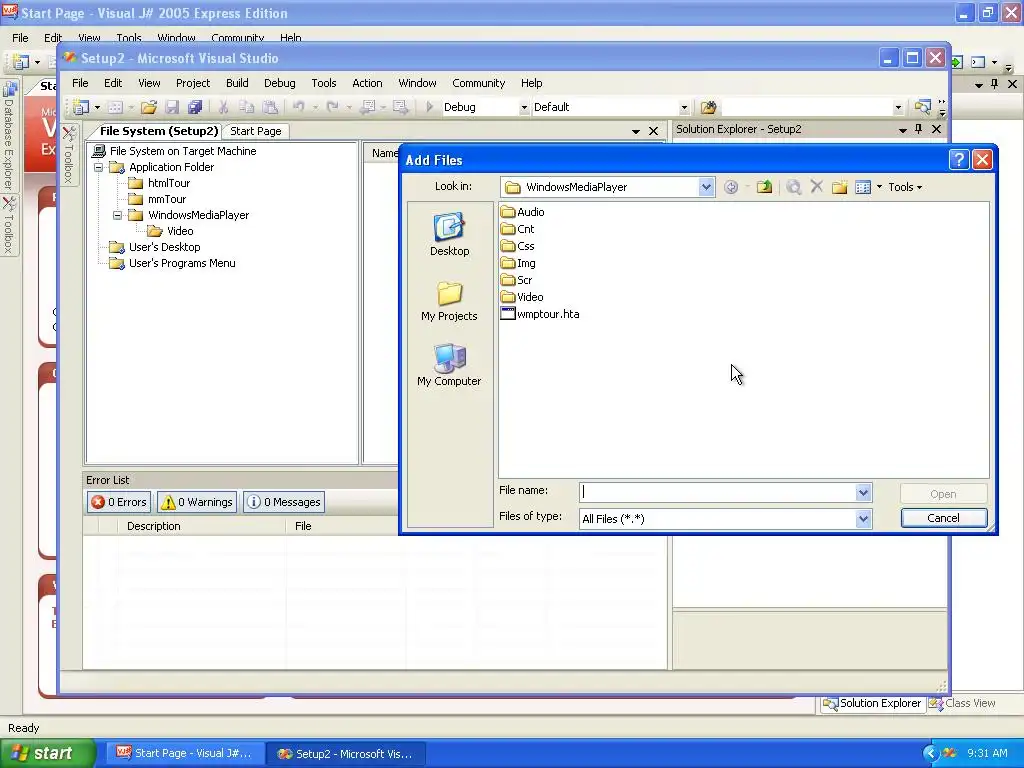Open the Files of type dropdown
The image size is (1024, 768).
point(863,519)
